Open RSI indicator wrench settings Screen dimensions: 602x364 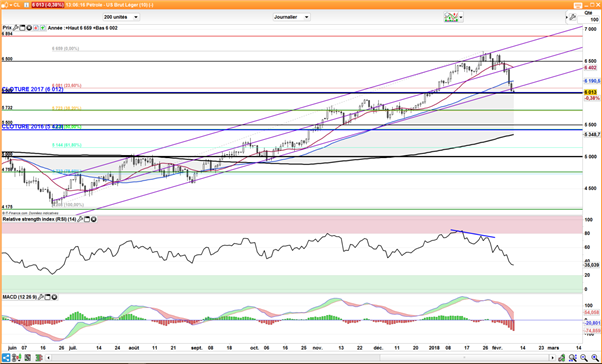pos(80,219)
